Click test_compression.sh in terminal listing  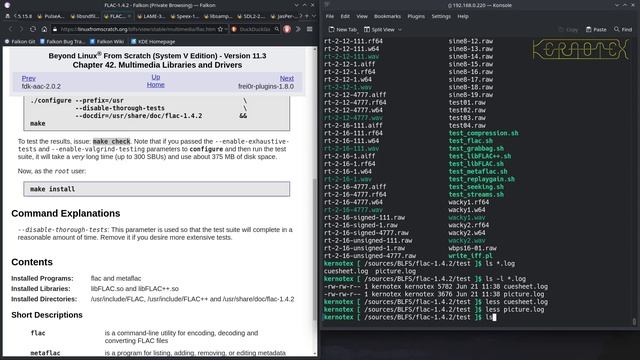(484, 133)
